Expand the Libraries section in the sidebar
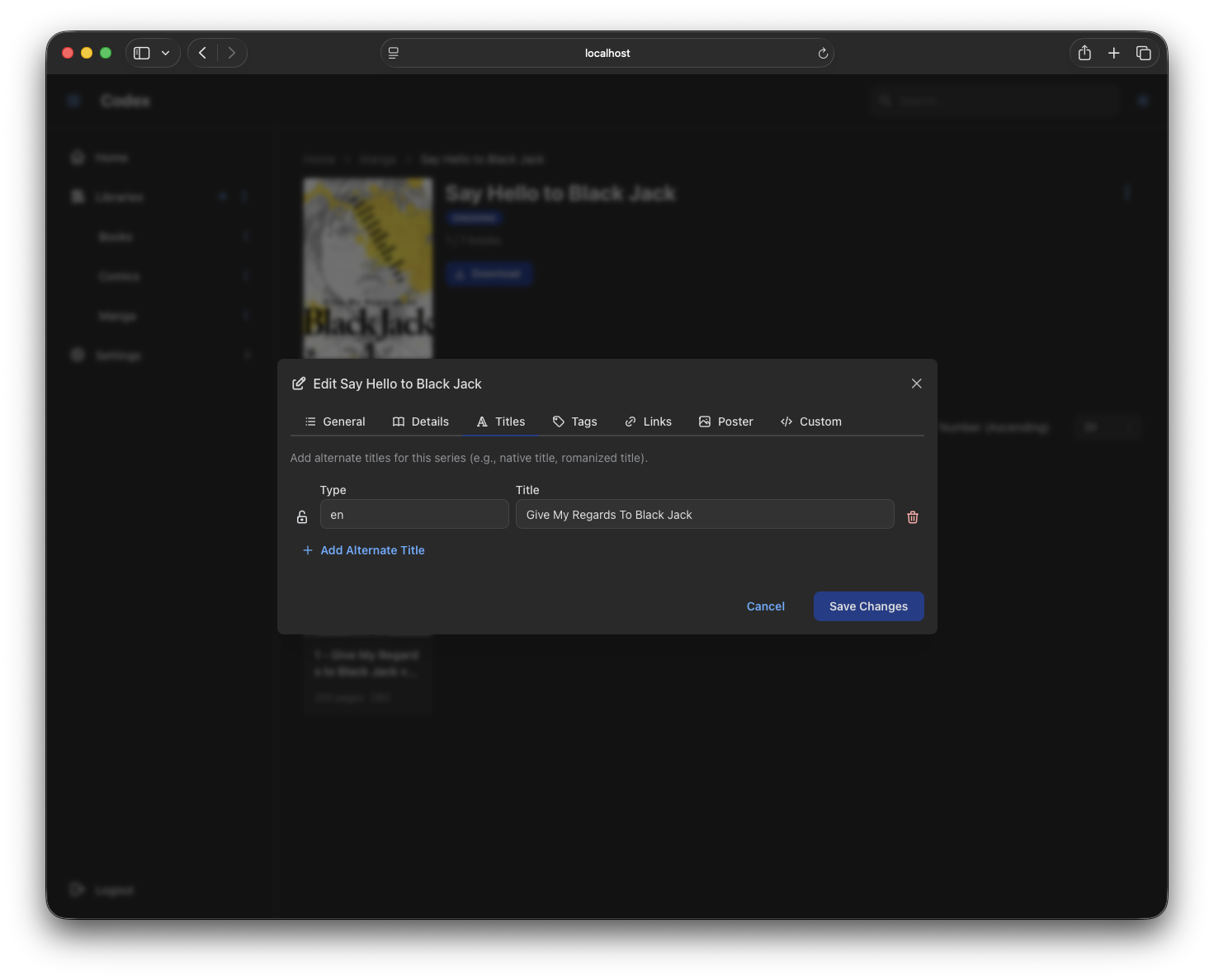Viewport: 1214px width, 980px height. [244, 196]
